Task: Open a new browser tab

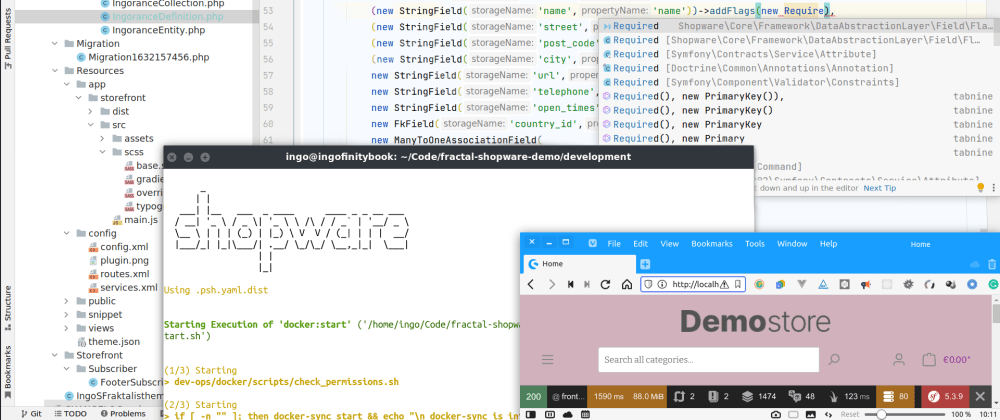Action: (x=645, y=264)
